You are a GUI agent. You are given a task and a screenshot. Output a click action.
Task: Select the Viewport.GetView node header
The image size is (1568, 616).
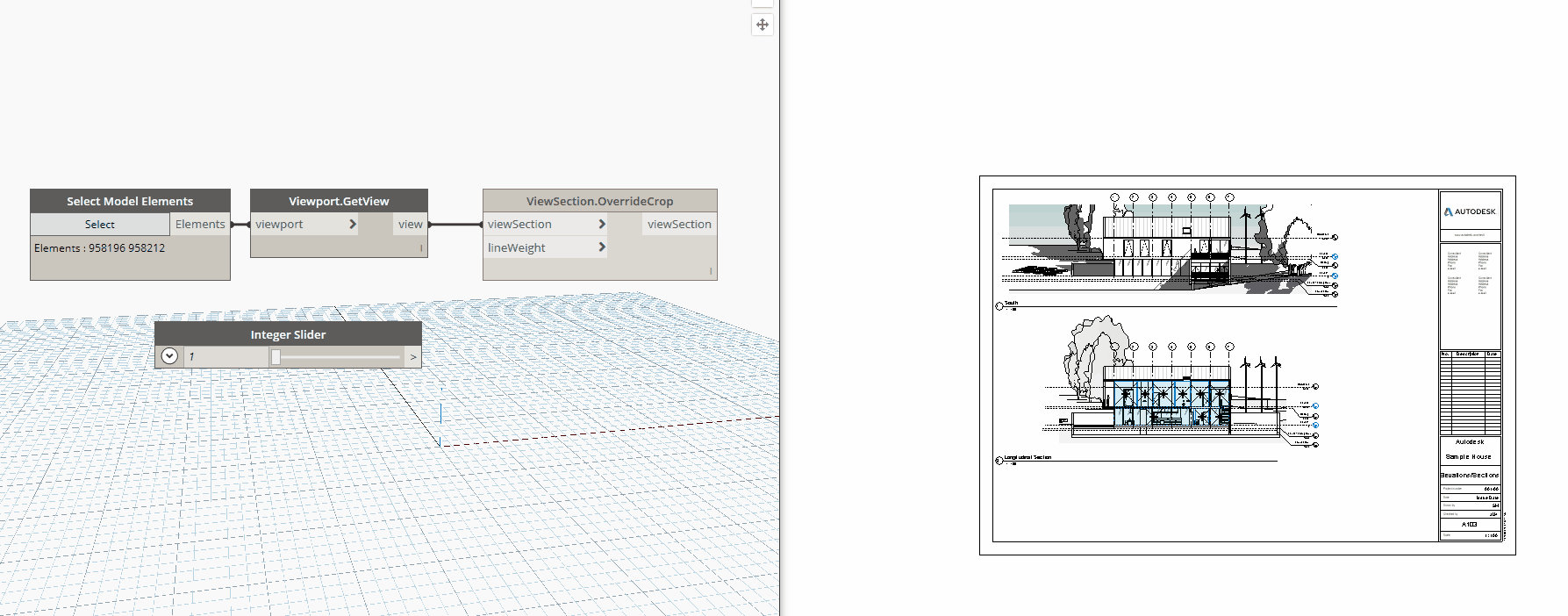[x=339, y=201]
